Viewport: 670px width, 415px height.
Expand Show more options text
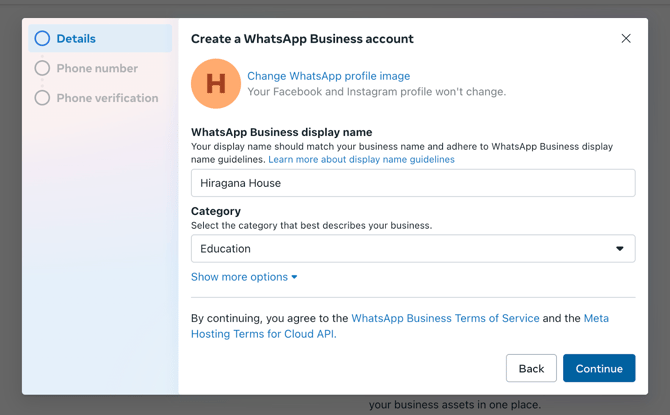pyautogui.click(x=239, y=277)
